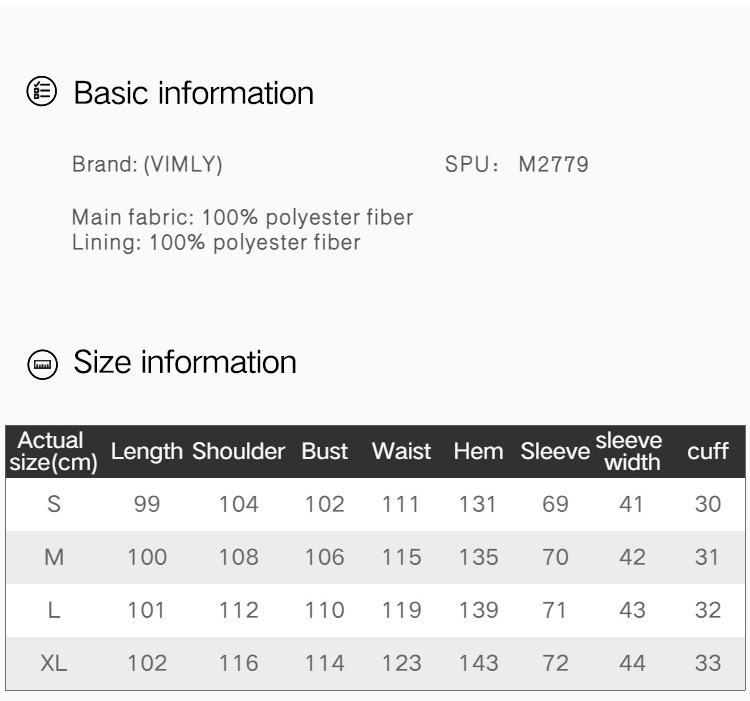The width and height of the screenshot is (750, 701).
Task: Click the Lining polyester fiber line
Action: [216, 242]
